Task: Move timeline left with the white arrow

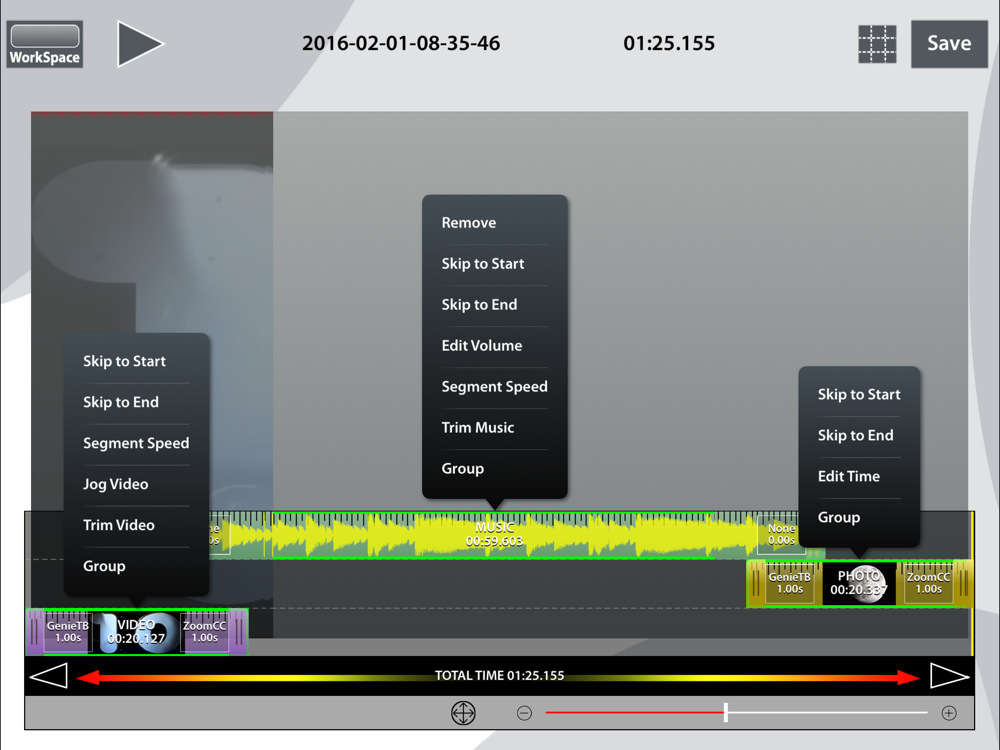Action: (x=48, y=676)
